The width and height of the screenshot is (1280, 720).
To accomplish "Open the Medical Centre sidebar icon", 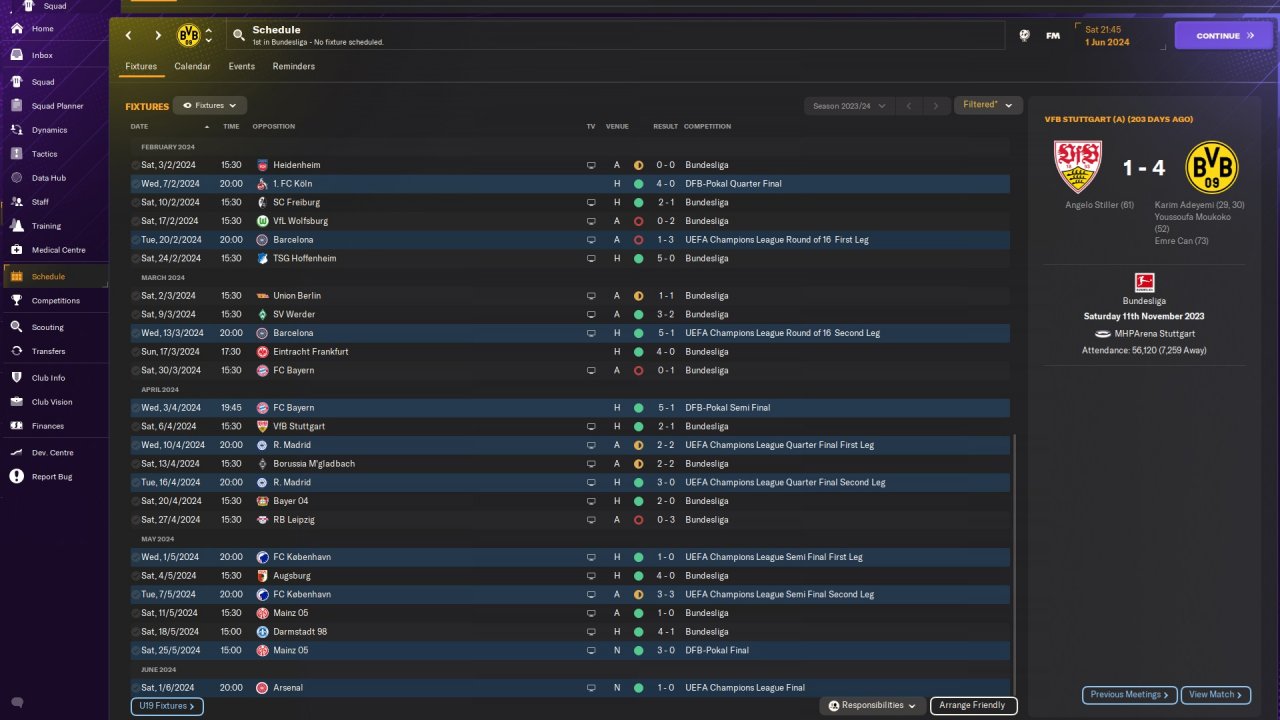I will pyautogui.click(x=17, y=250).
